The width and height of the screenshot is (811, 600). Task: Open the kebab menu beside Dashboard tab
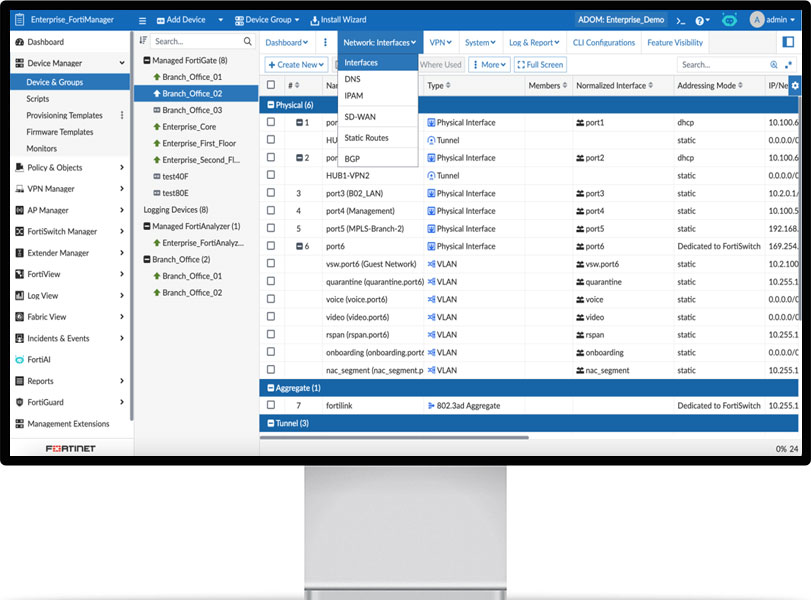325,42
